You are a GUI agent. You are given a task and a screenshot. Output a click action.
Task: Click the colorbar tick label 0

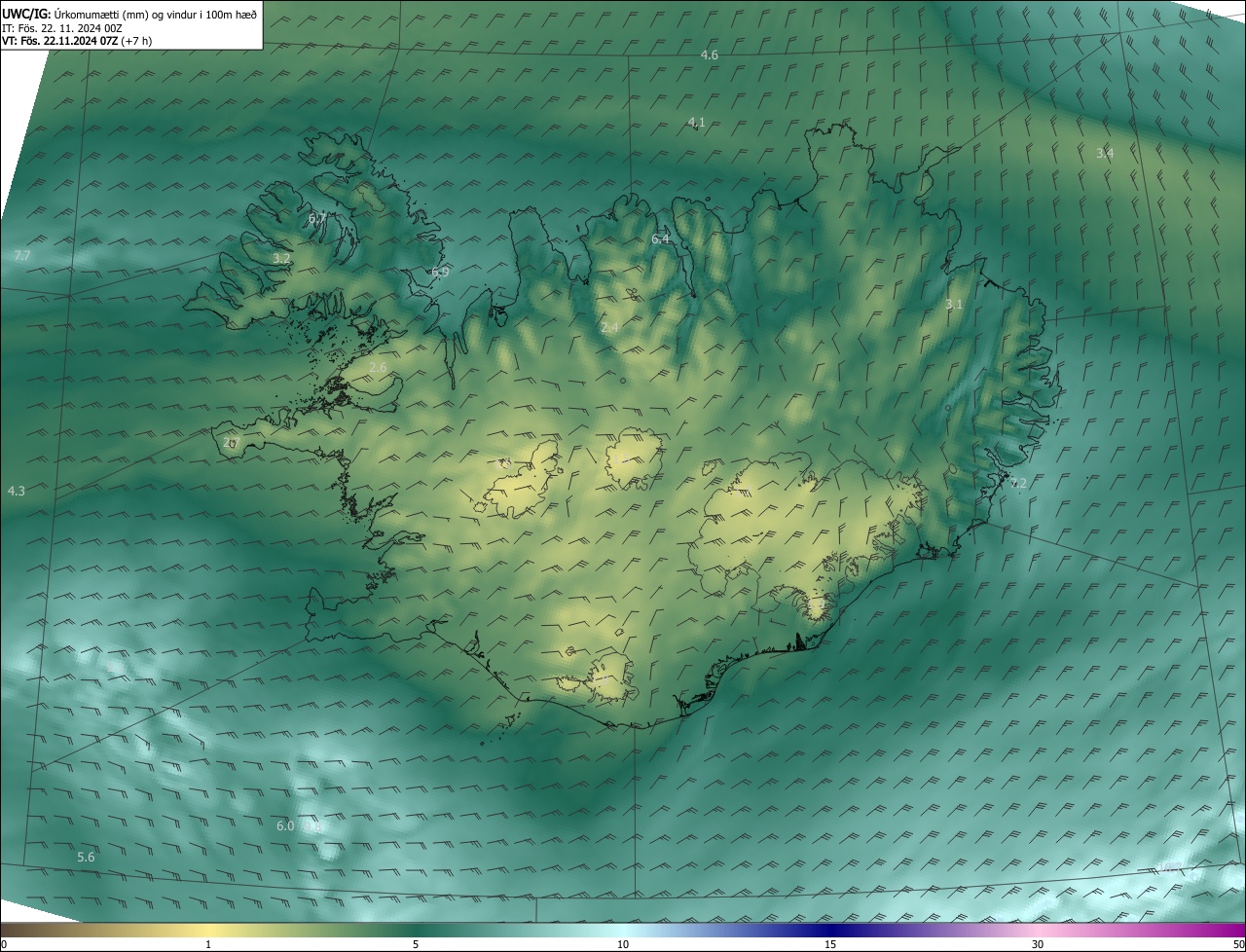[4, 945]
